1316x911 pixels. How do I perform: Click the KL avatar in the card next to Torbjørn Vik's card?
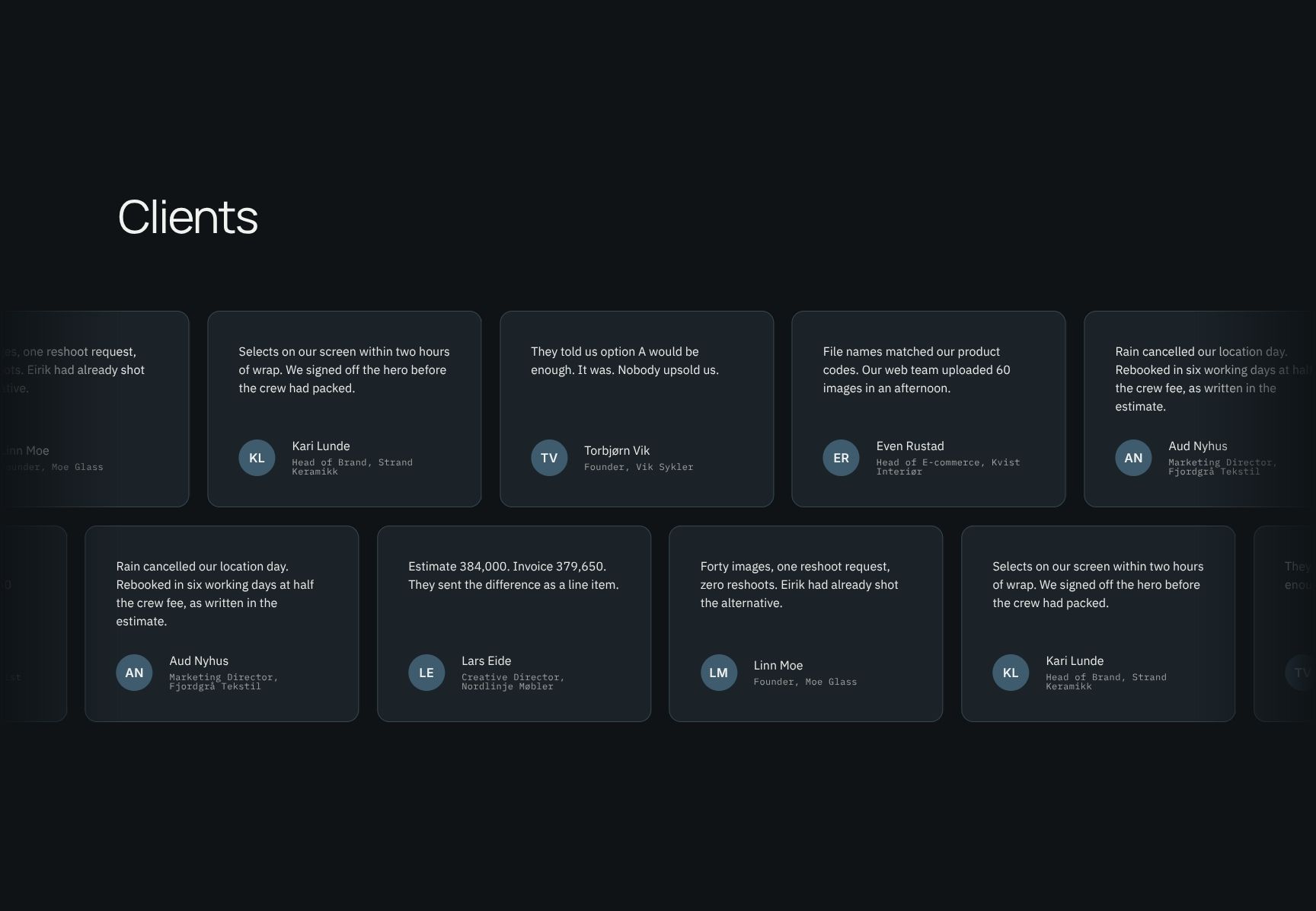[257, 458]
